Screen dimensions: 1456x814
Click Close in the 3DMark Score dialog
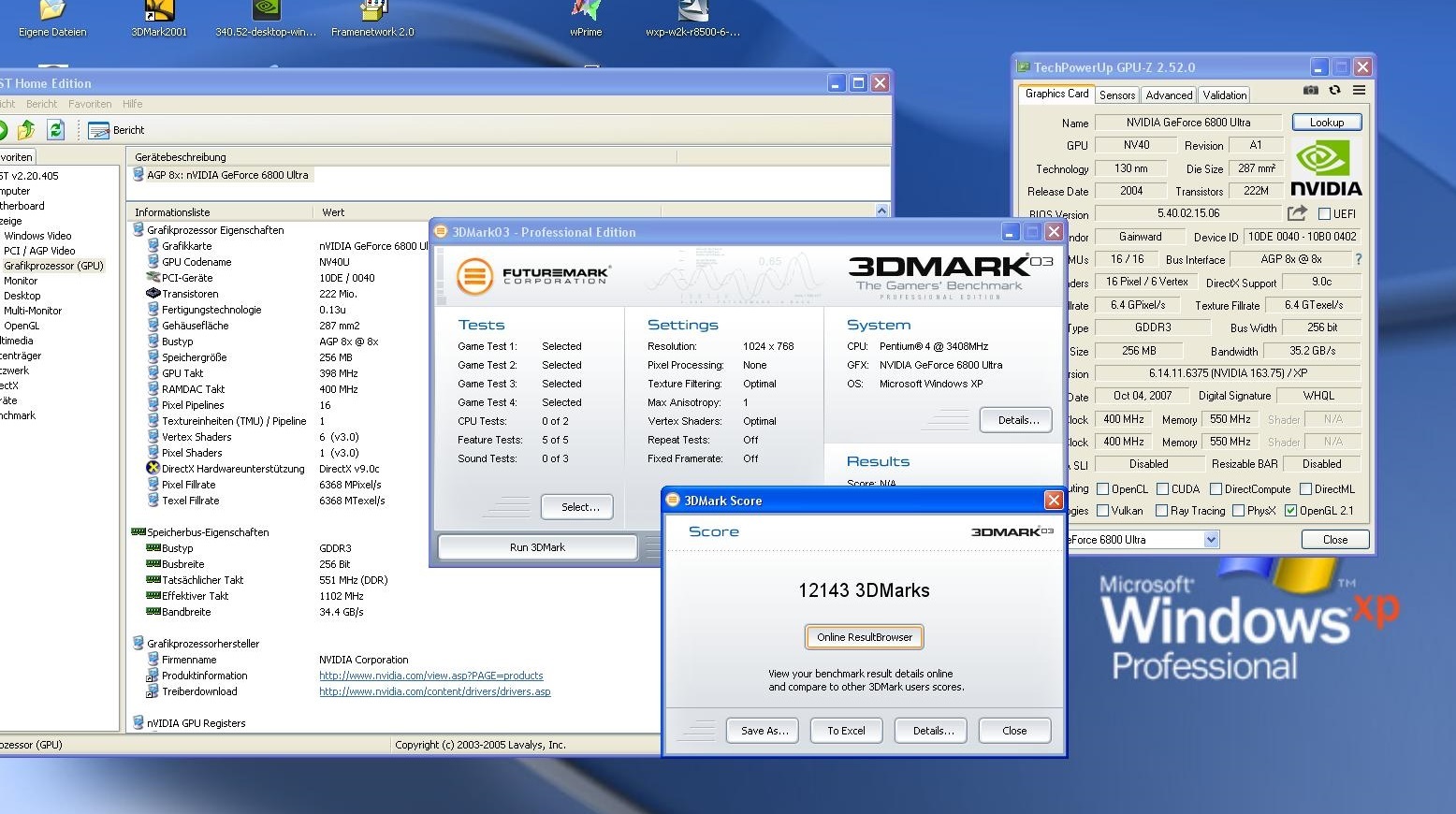click(x=1014, y=731)
